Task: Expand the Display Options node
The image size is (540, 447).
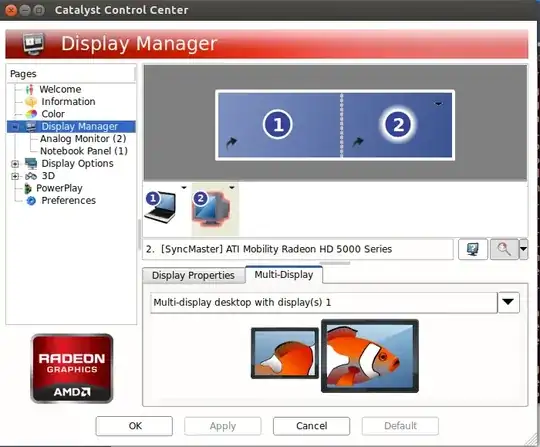Action: point(15,164)
